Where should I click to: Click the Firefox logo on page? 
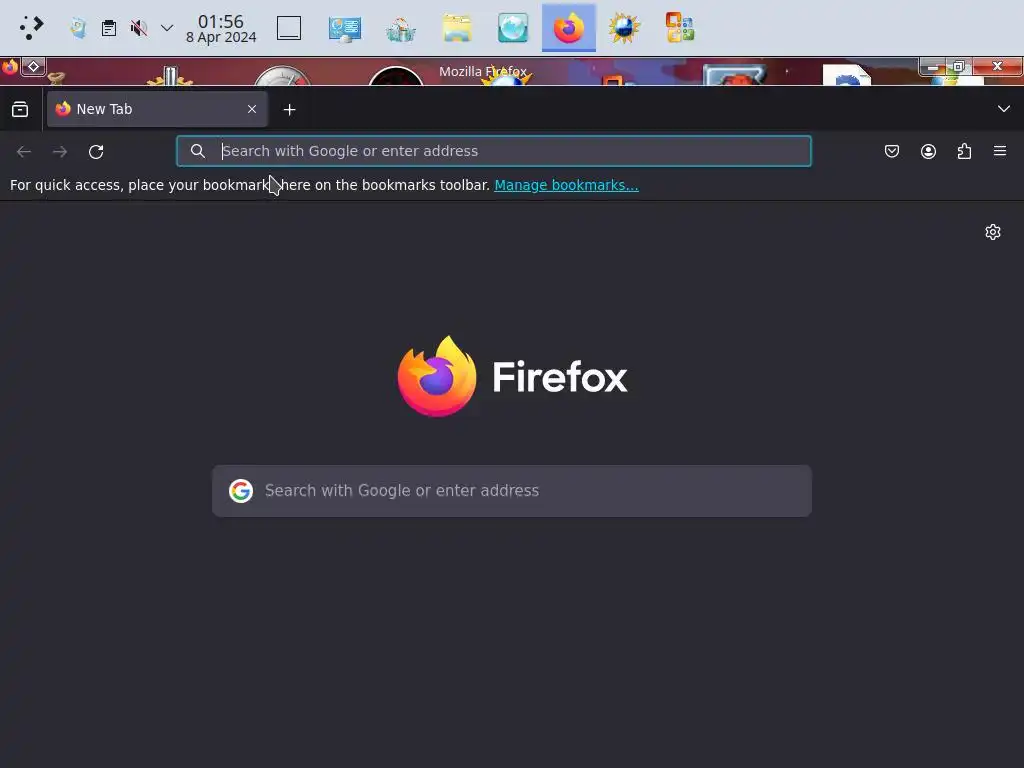(x=512, y=376)
